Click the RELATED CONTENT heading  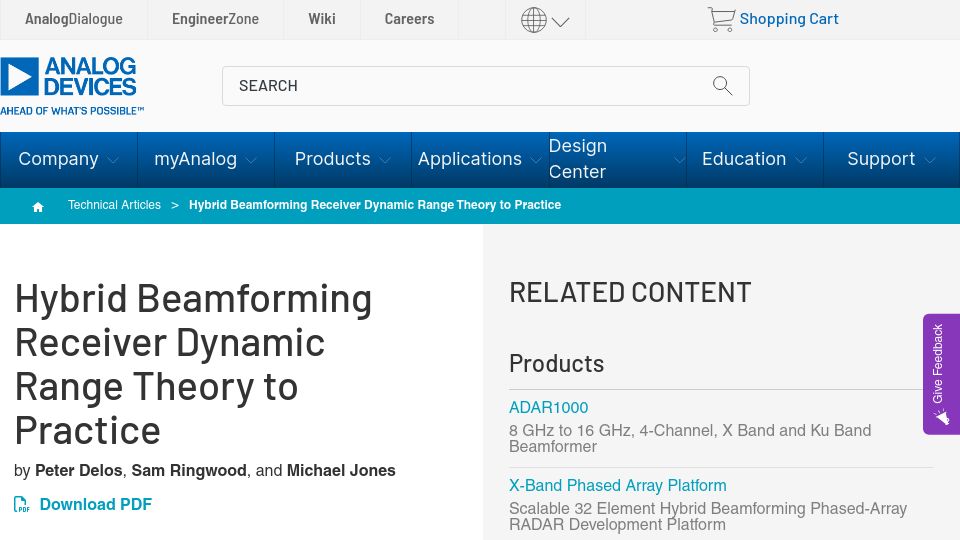630,293
